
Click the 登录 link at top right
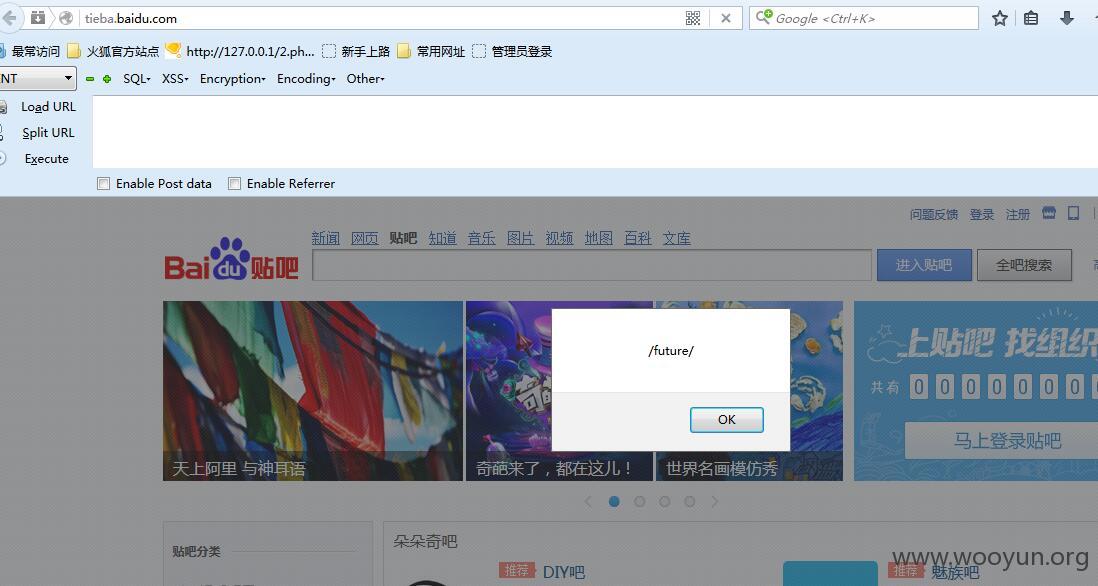click(982, 214)
